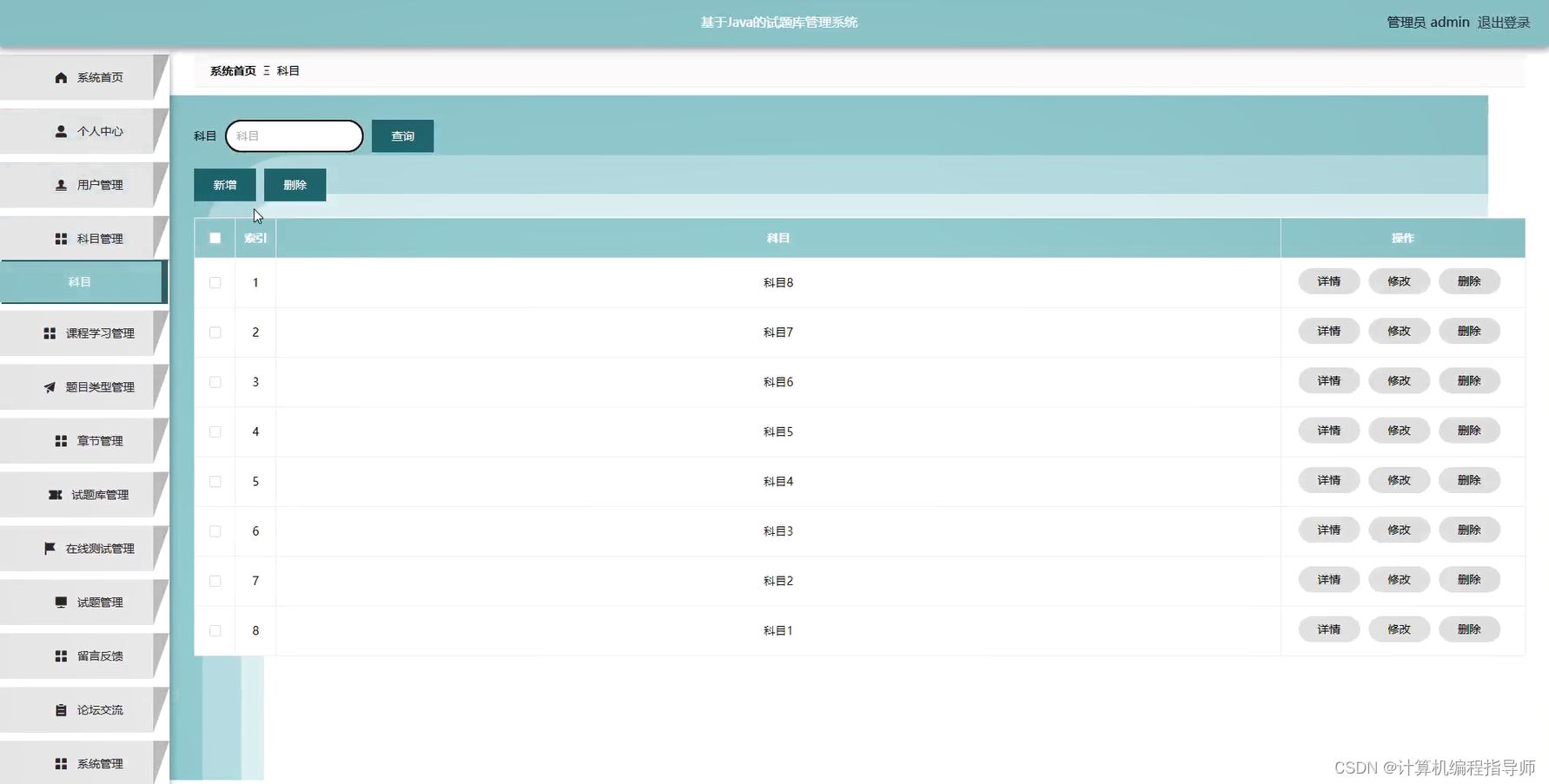The image size is (1549, 784).
Task: View 详情 for 科目7
Action: pyautogui.click(x=1329, y=331)
